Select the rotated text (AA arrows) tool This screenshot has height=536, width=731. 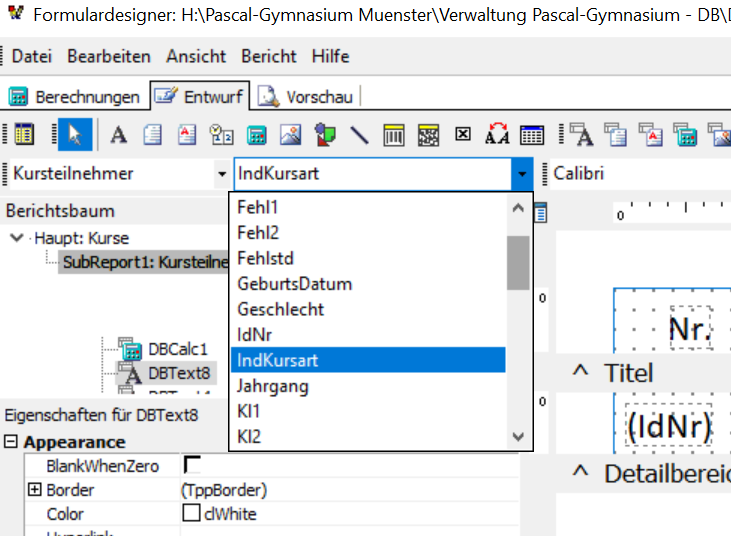(x=497, y=134)
